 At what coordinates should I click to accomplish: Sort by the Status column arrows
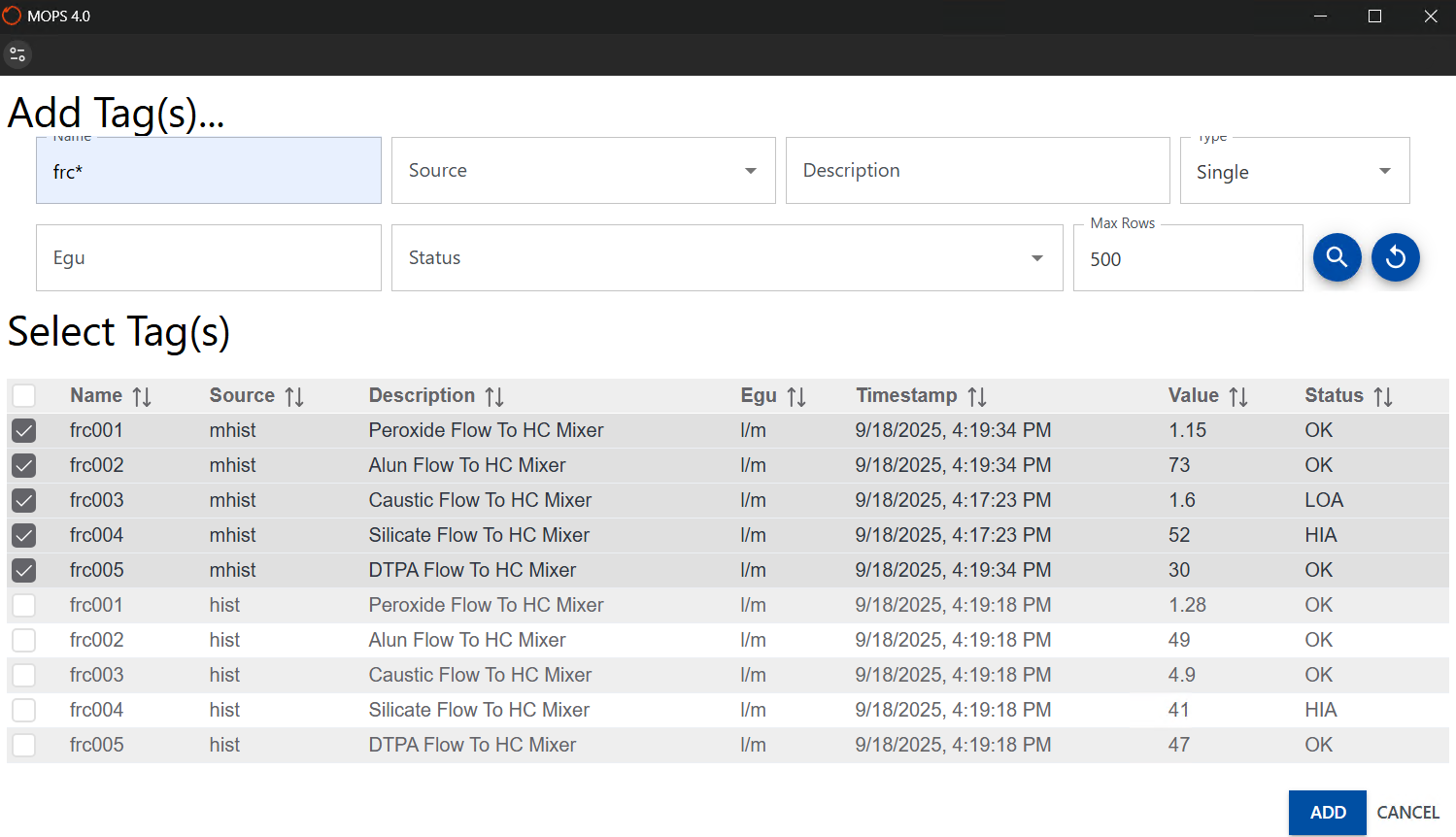coord(1383,395)
